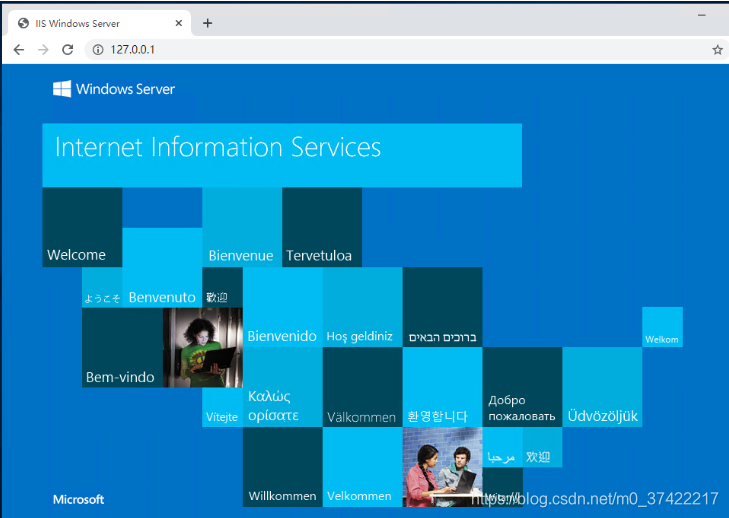Viewport: 729px width, 518px height.
Task: Click the Welkom tile
Action: point(663,327)
